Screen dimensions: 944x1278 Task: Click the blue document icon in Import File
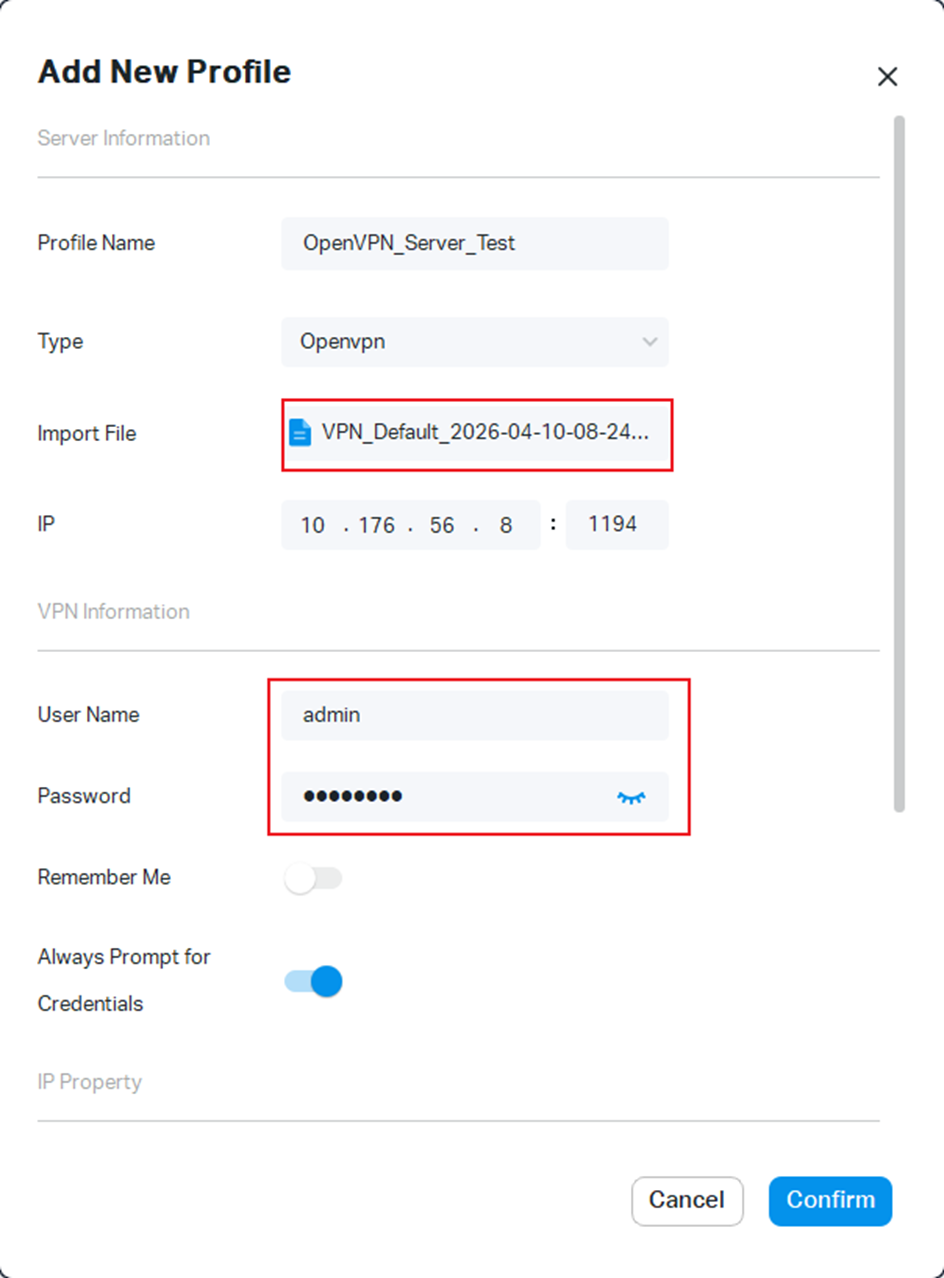point(299,434)
